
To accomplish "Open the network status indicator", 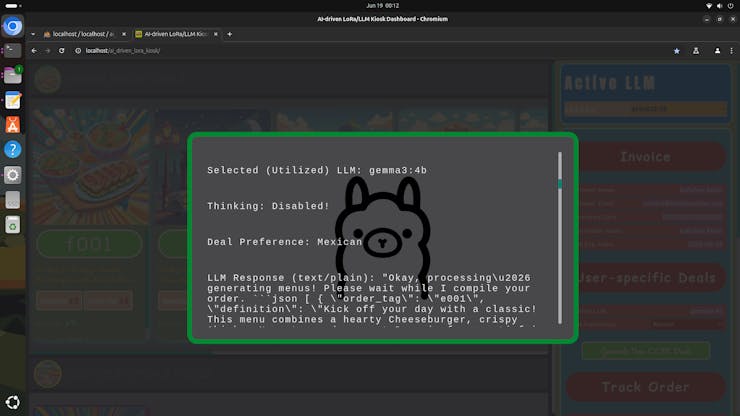I will 709,6.
